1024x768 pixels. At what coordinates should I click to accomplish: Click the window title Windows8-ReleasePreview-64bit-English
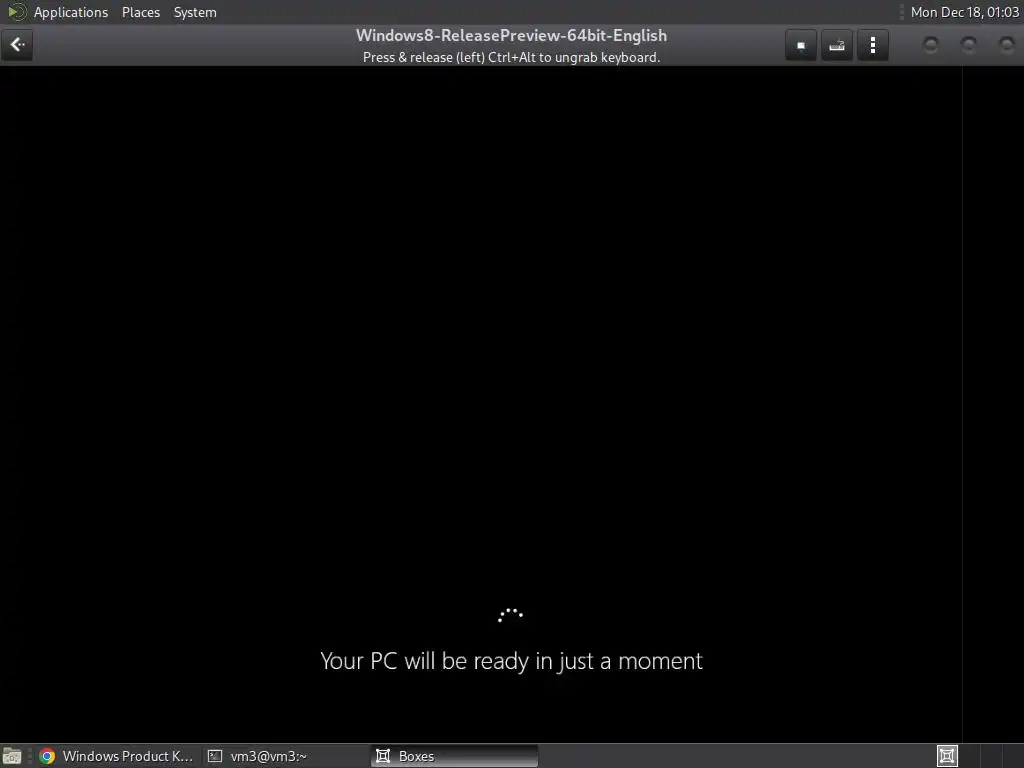[x=511, y=35]
